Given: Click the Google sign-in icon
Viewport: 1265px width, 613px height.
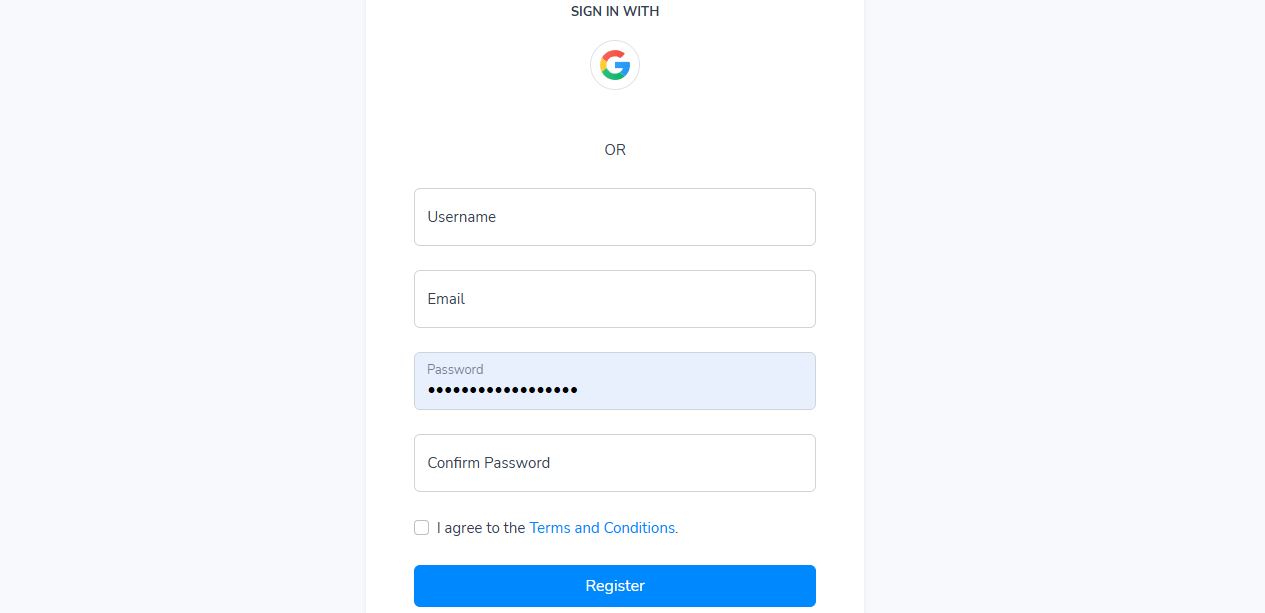Looking at the screenshot, I should click(x=615, y=66).
